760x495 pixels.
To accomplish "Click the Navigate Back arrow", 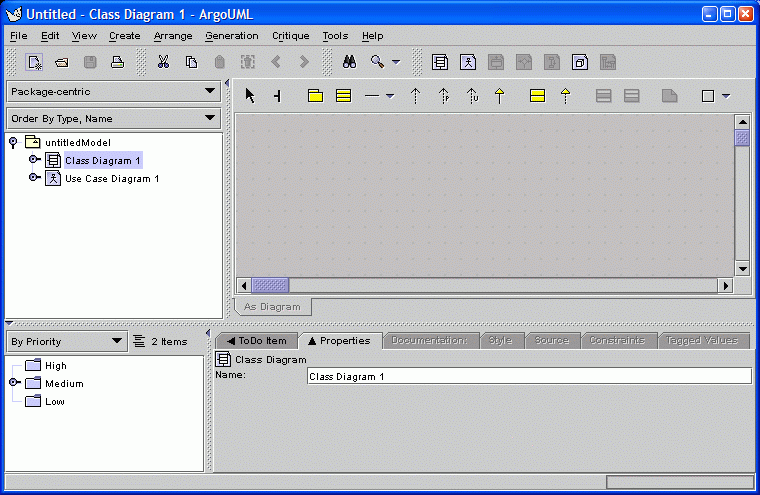I will point(276,62).
